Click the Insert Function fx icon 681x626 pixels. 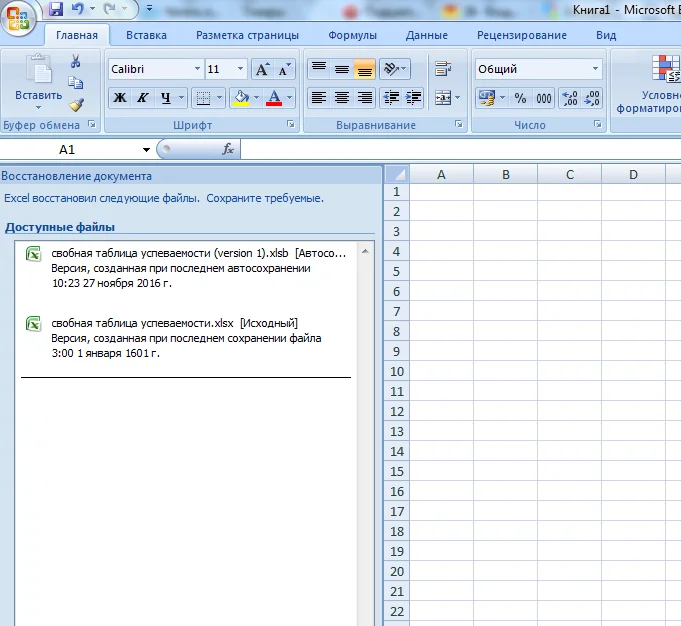click(x=228, y=149)
